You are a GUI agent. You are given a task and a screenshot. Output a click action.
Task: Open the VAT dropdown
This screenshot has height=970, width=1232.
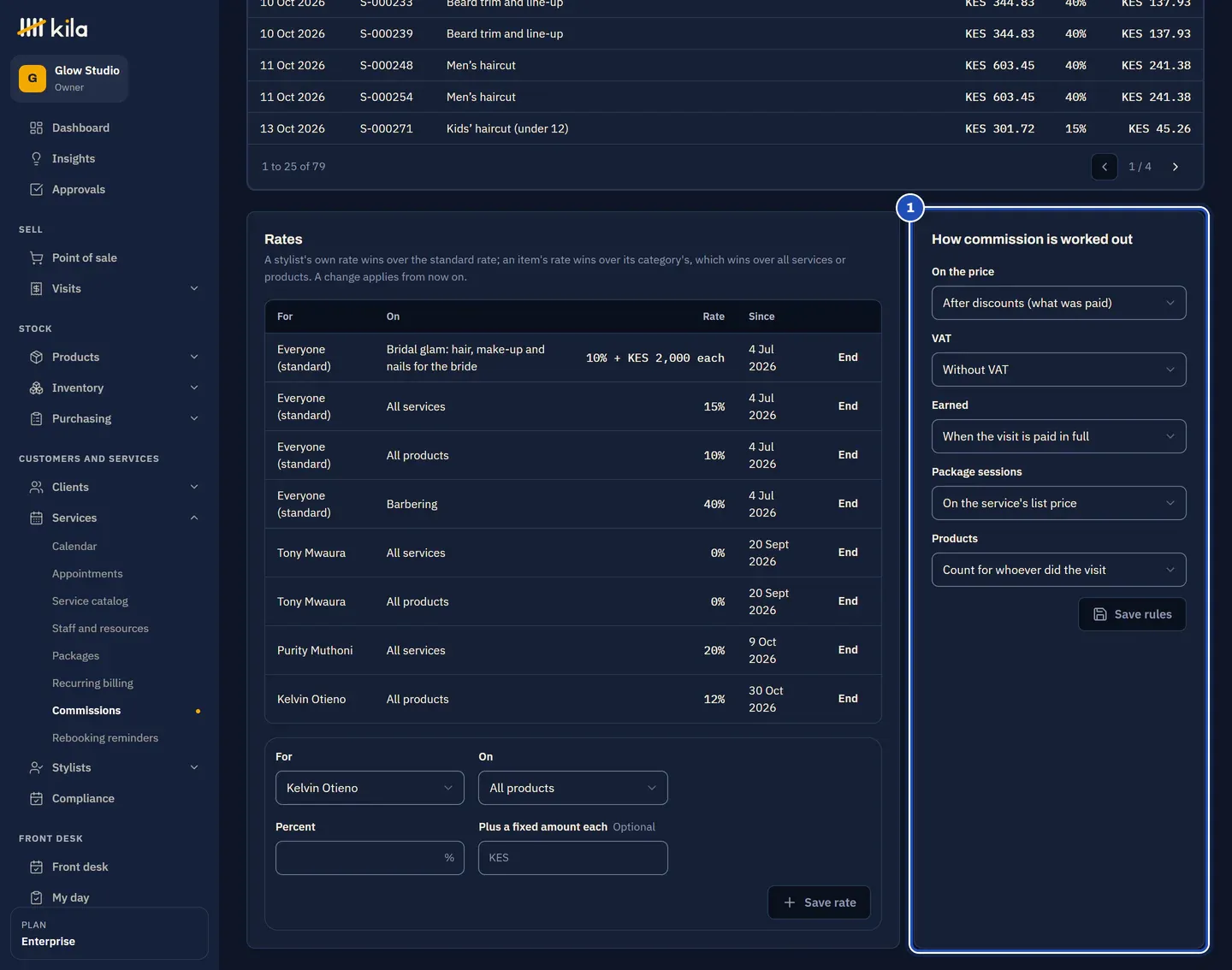click(1058, 370)
